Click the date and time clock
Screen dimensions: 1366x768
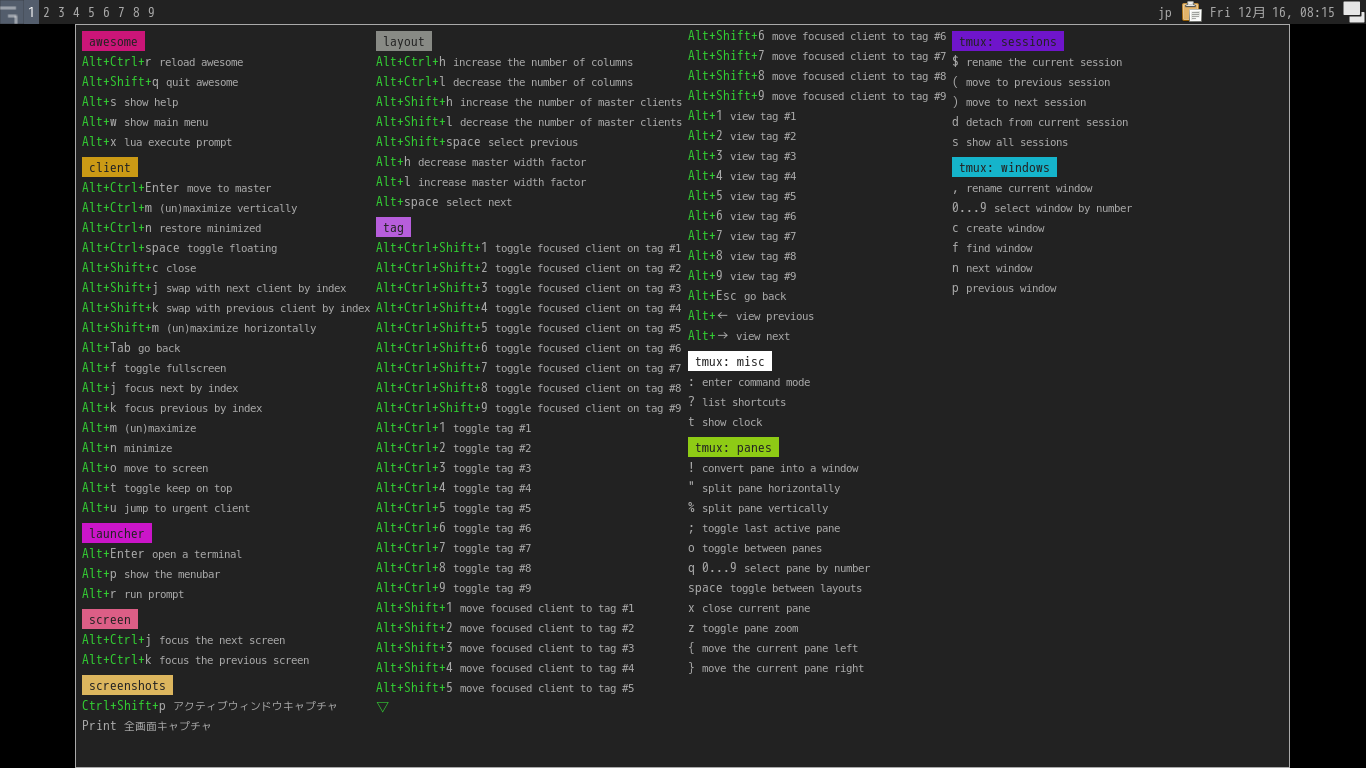point(1272,12)
